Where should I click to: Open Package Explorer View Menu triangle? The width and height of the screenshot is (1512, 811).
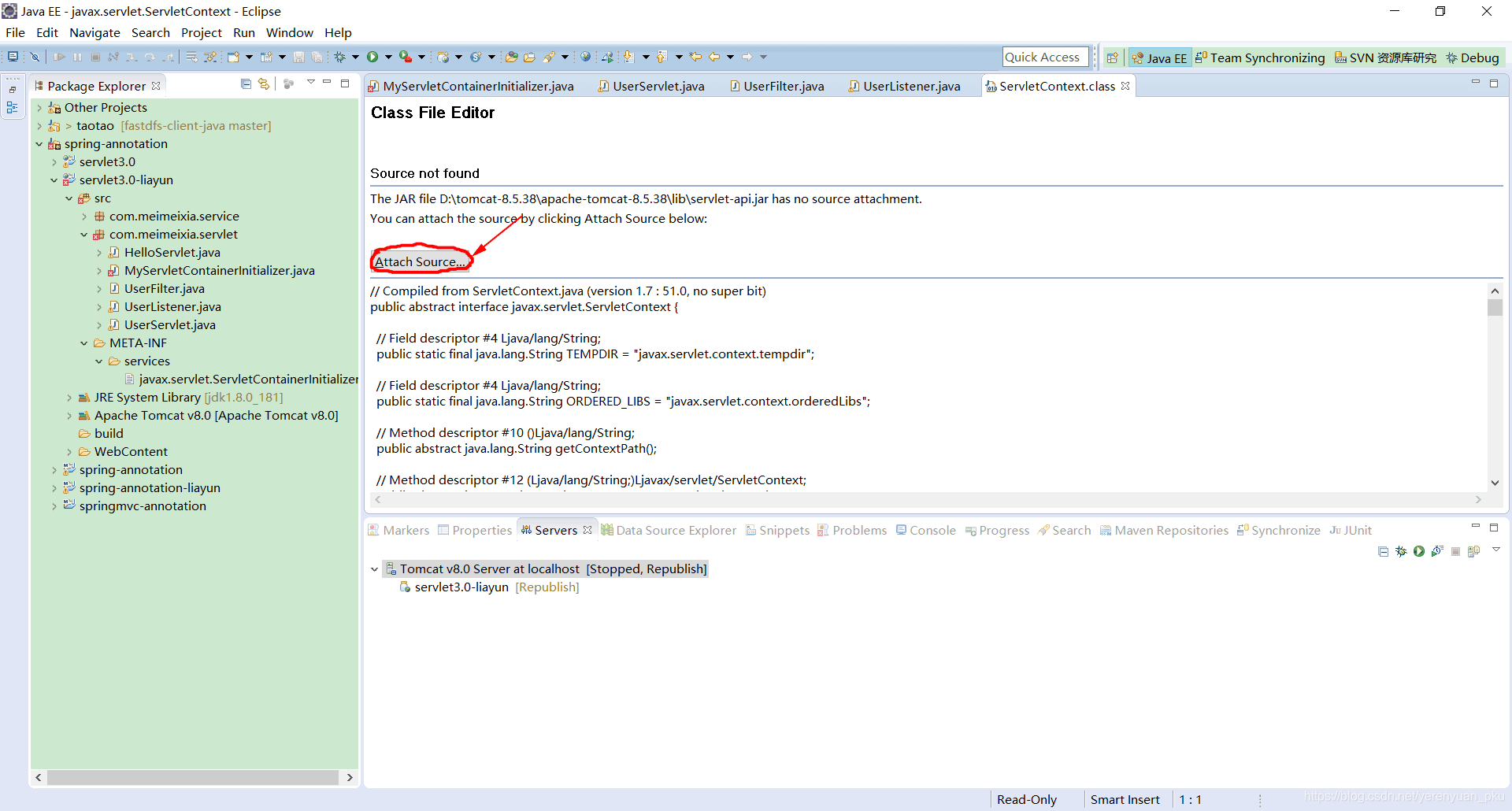pyautogui.click(x=310, y=82)
